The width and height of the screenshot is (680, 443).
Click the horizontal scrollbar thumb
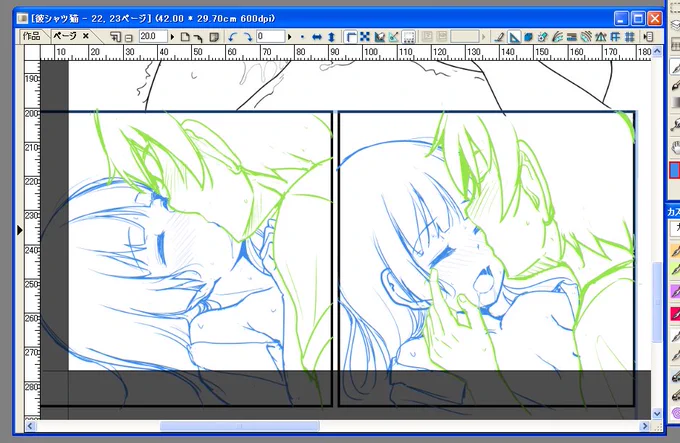[240, 426]
